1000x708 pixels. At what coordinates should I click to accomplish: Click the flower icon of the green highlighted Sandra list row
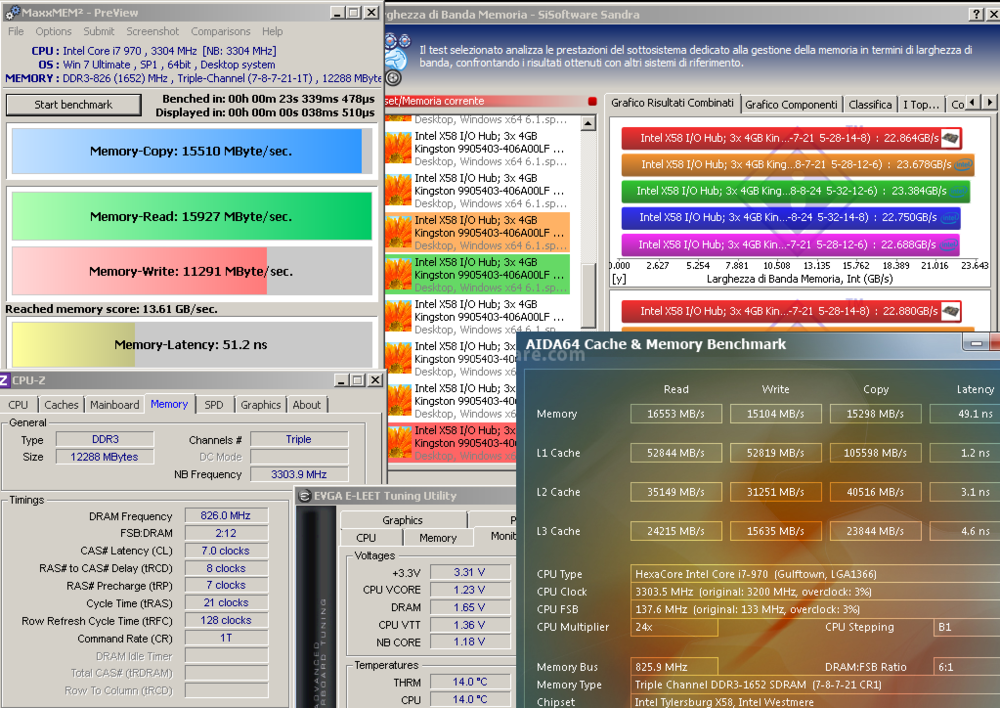click(x=399, y=274)
